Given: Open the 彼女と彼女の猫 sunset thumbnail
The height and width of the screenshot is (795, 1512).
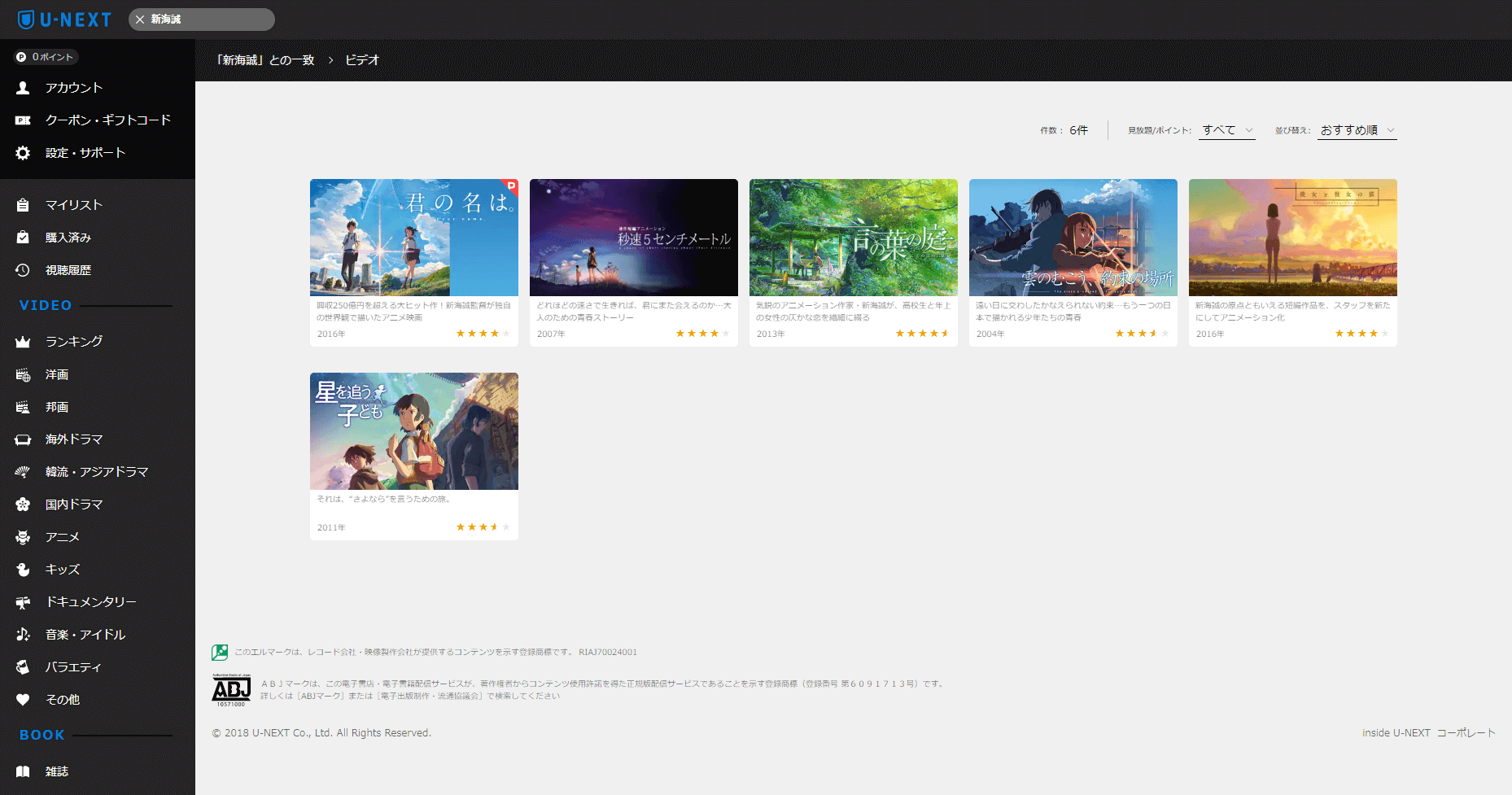Looking at the screenshot, I should click(1293, 238).
